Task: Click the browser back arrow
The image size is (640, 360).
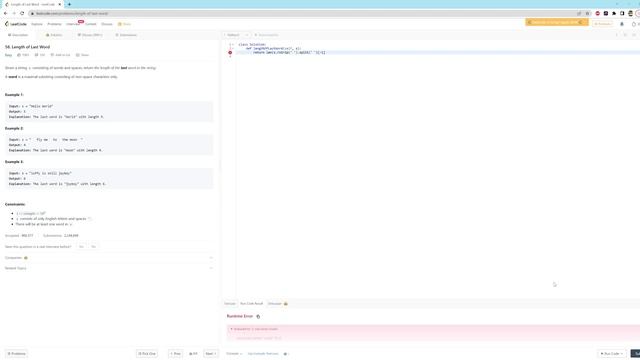Action: (x=5, y=13)
